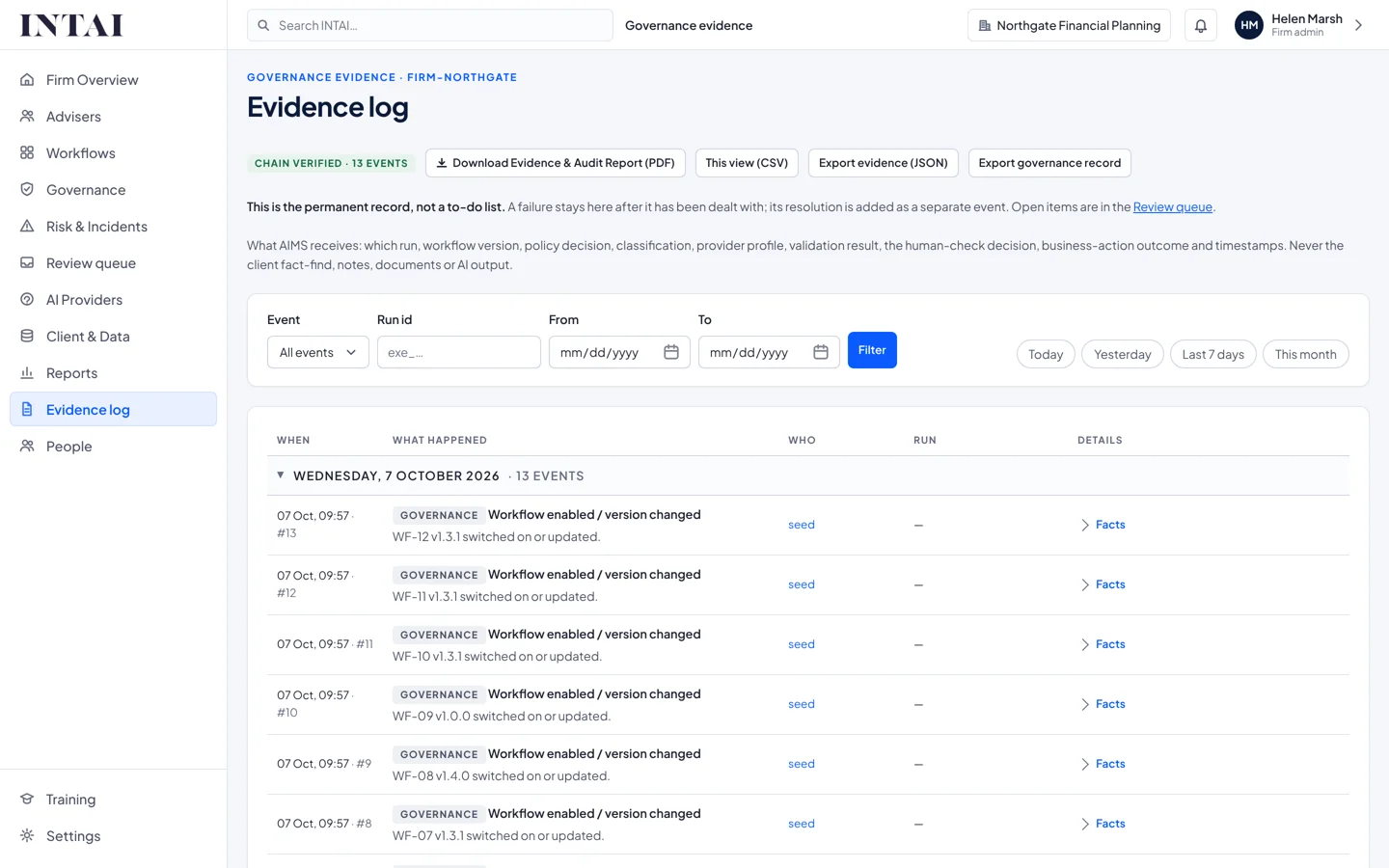Open the All events dropdown
This screenshot has height=868, width=1389.
click(318, 353)
